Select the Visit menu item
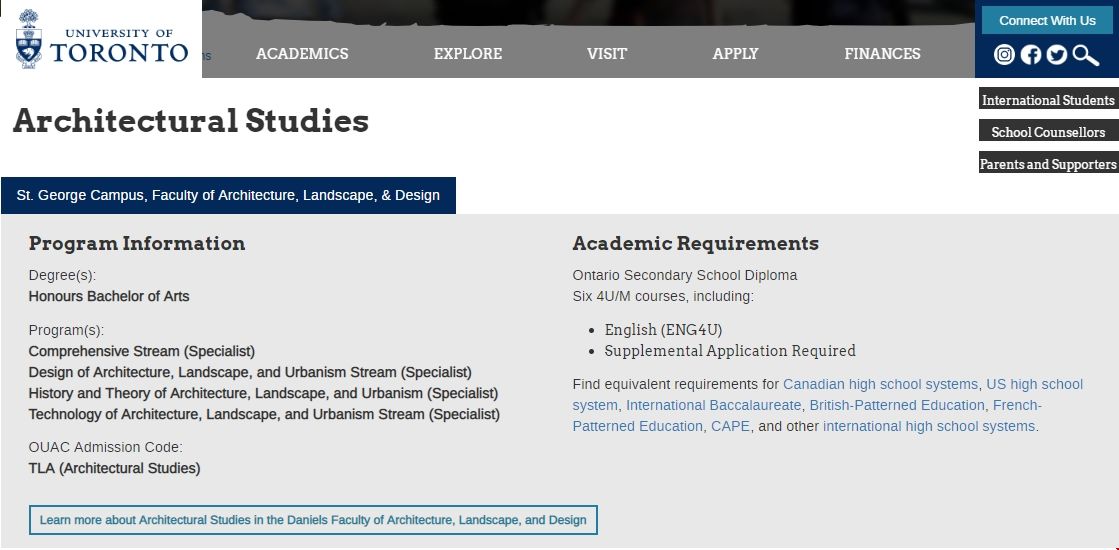1119x550 pixels. 607,54
